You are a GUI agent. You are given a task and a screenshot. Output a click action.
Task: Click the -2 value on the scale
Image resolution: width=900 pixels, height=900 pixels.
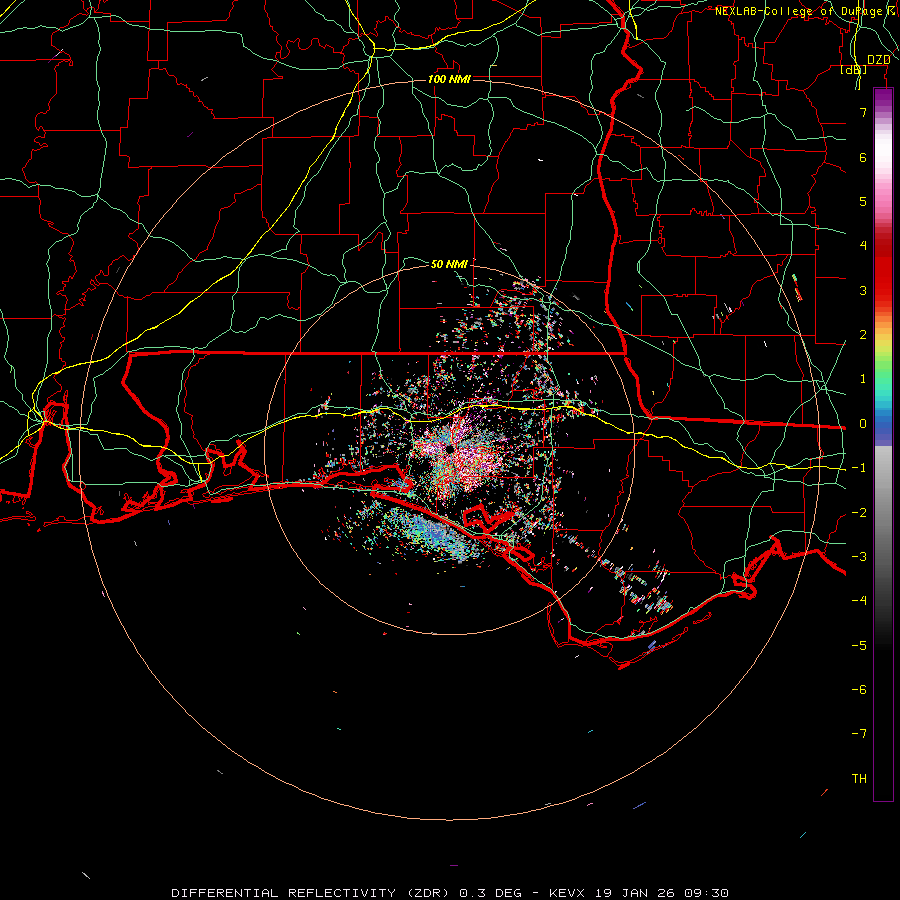(x=859, y=513)
